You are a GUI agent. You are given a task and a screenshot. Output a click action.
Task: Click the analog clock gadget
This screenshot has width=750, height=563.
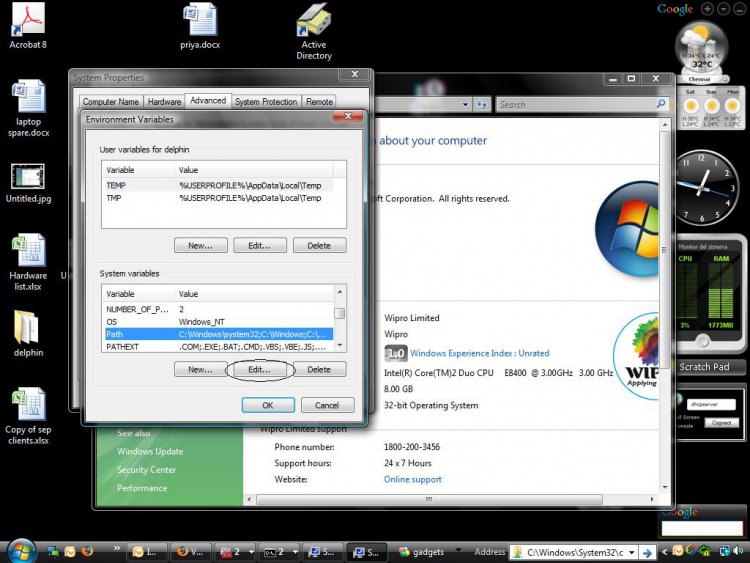[704, 188]
